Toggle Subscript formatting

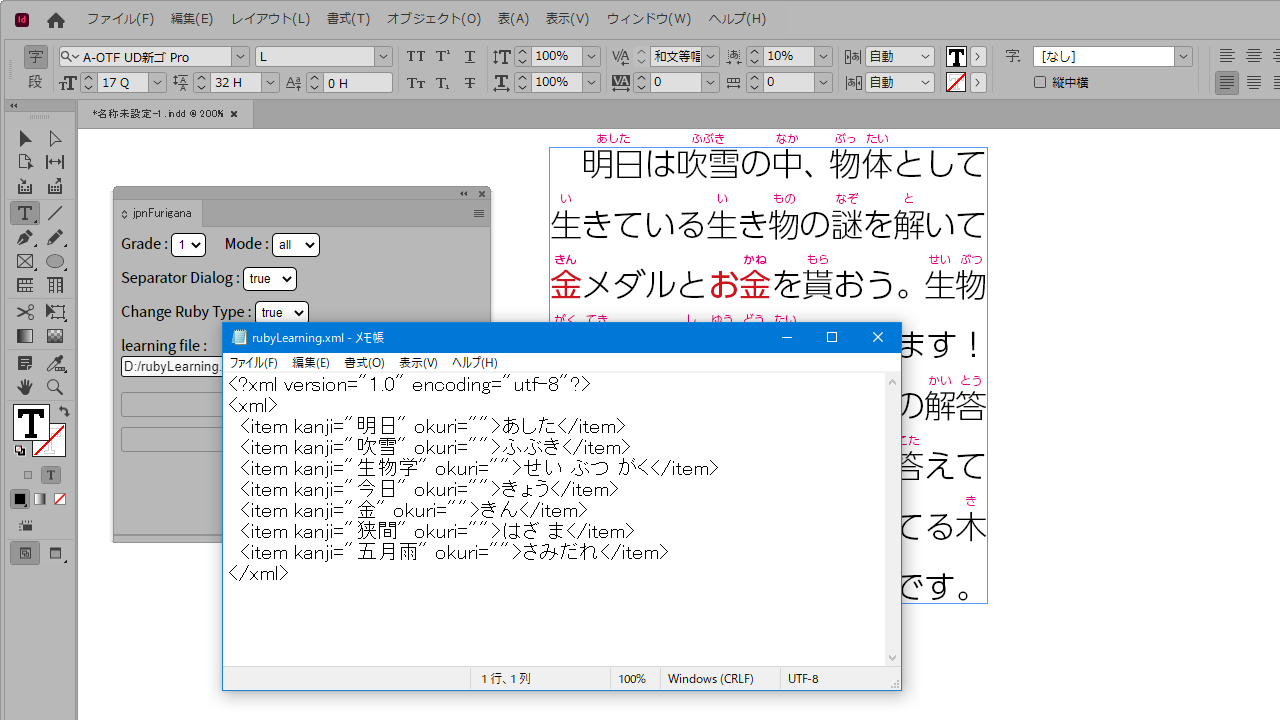click(x=443, y=83)
